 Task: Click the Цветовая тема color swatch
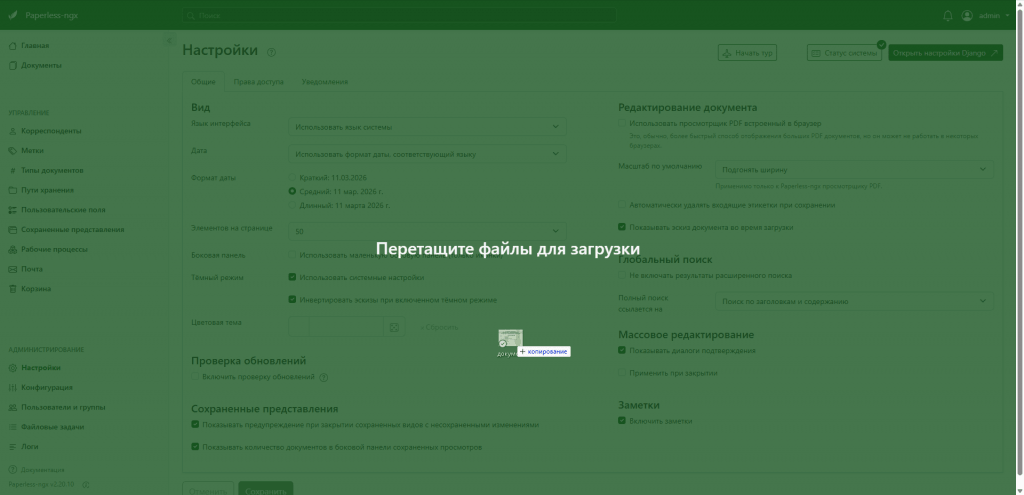point(298,327)
